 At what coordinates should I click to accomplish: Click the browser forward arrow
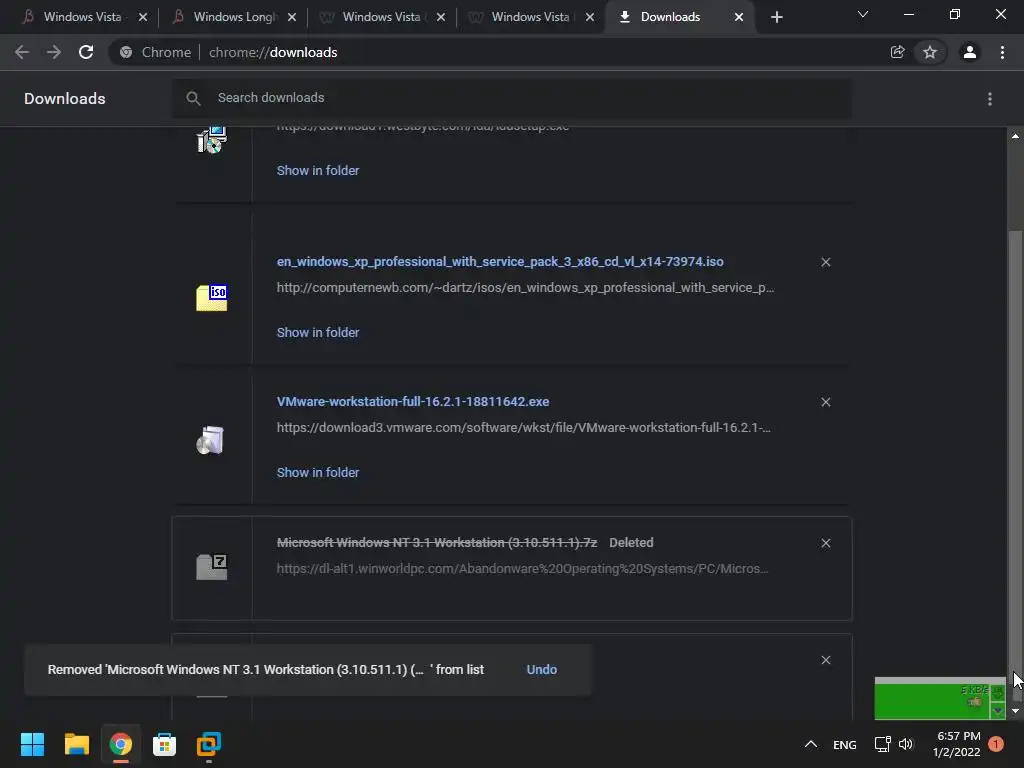tap(54, 52)
